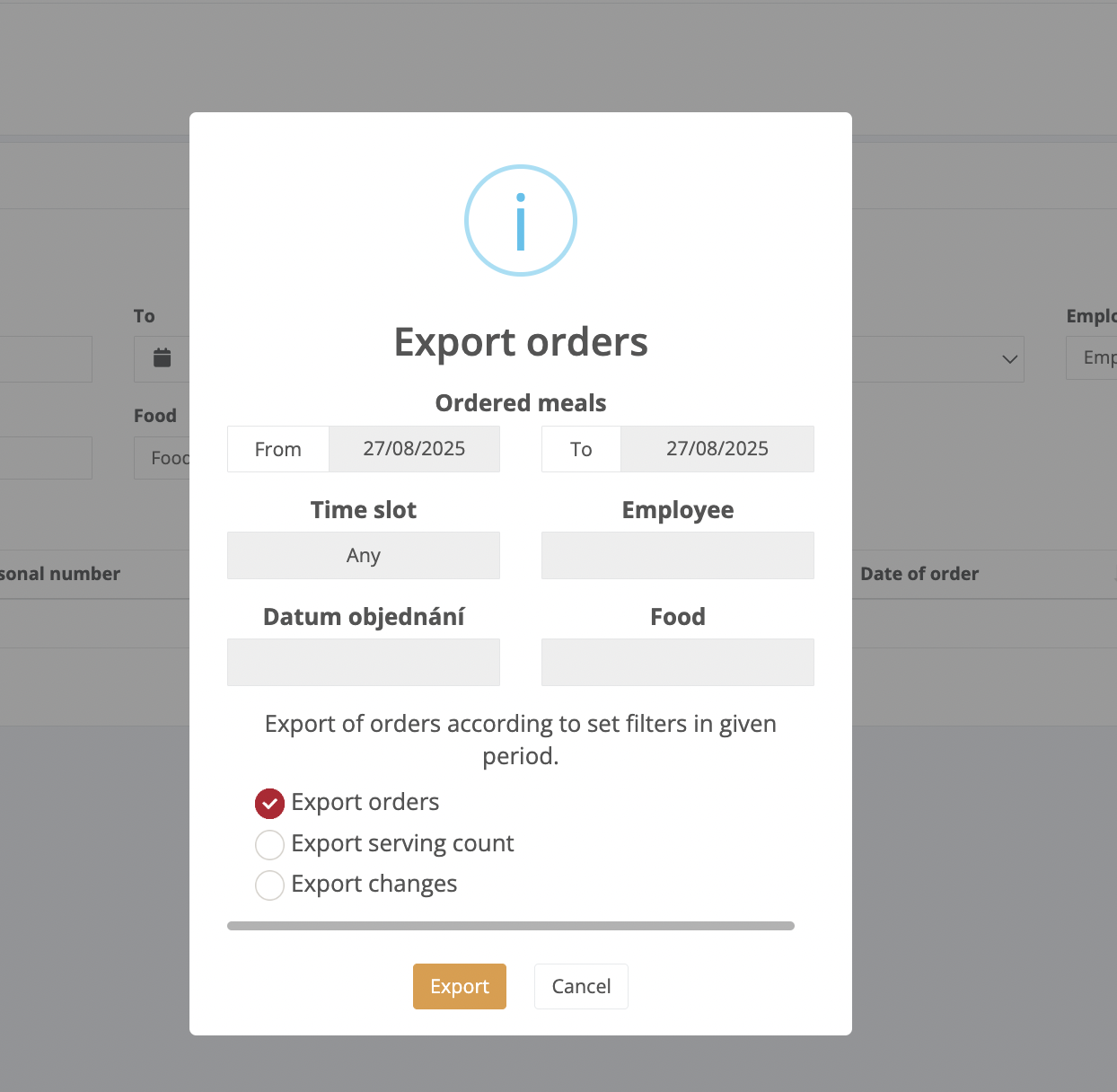The height and width of the screenshot is (1092, 1117).
Task: Click the background Employee filter field
Action: pos(1092,358)
